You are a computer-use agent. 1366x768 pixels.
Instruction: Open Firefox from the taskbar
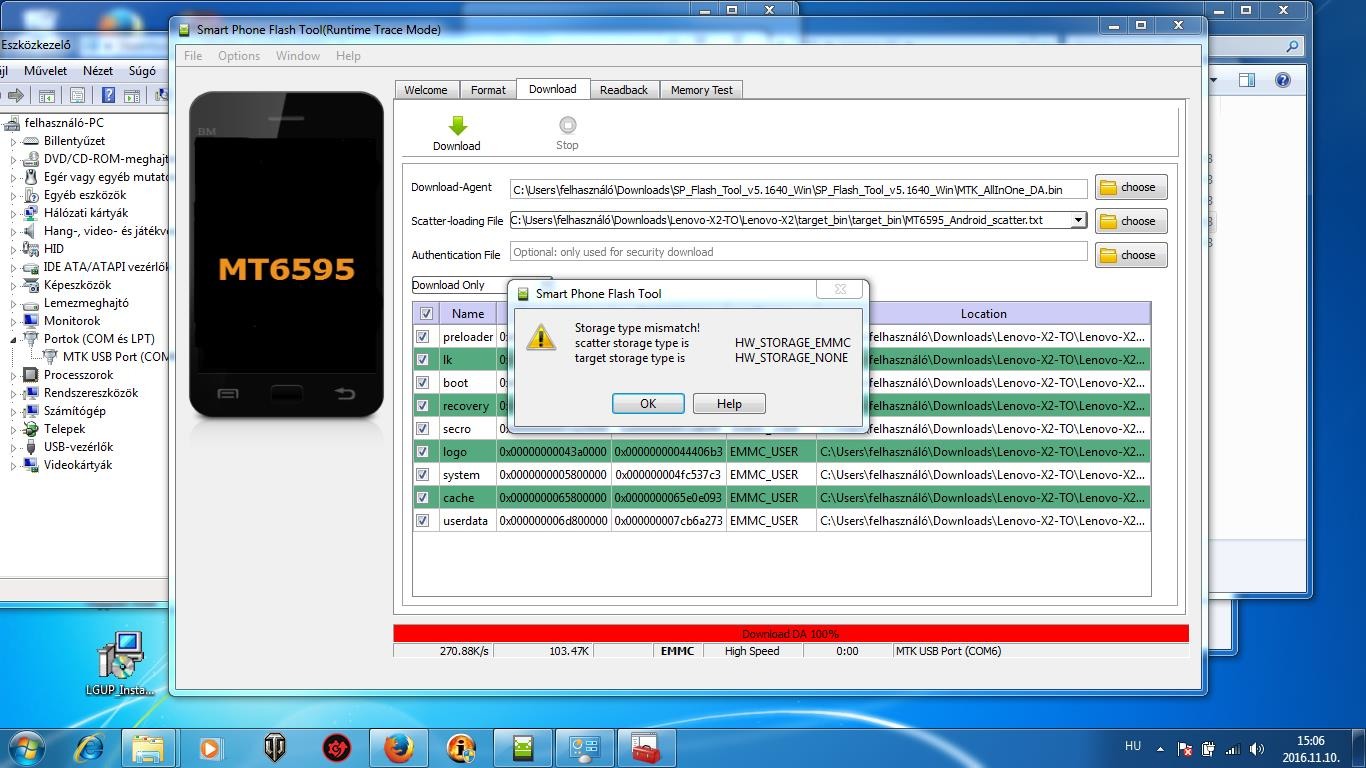click(x=399, y=747)
